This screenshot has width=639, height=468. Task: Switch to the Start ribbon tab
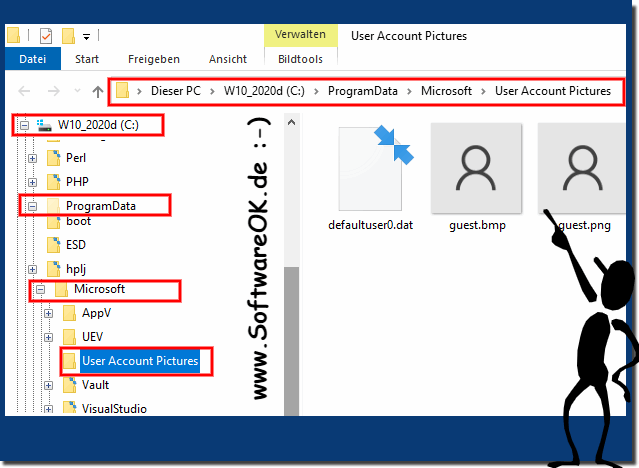(87, 59)
